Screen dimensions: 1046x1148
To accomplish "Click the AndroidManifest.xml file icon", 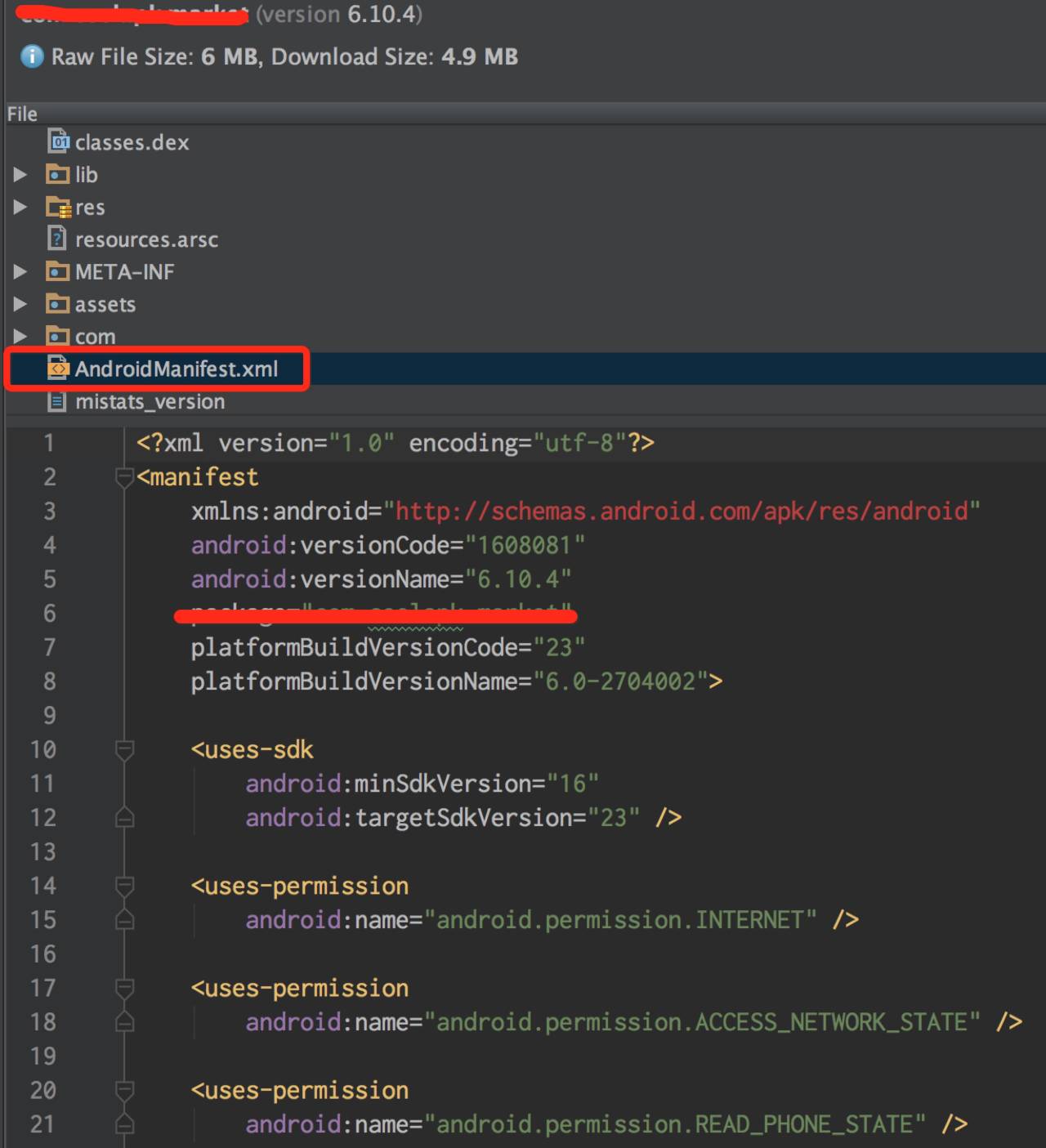I will [x=58, y=369].
